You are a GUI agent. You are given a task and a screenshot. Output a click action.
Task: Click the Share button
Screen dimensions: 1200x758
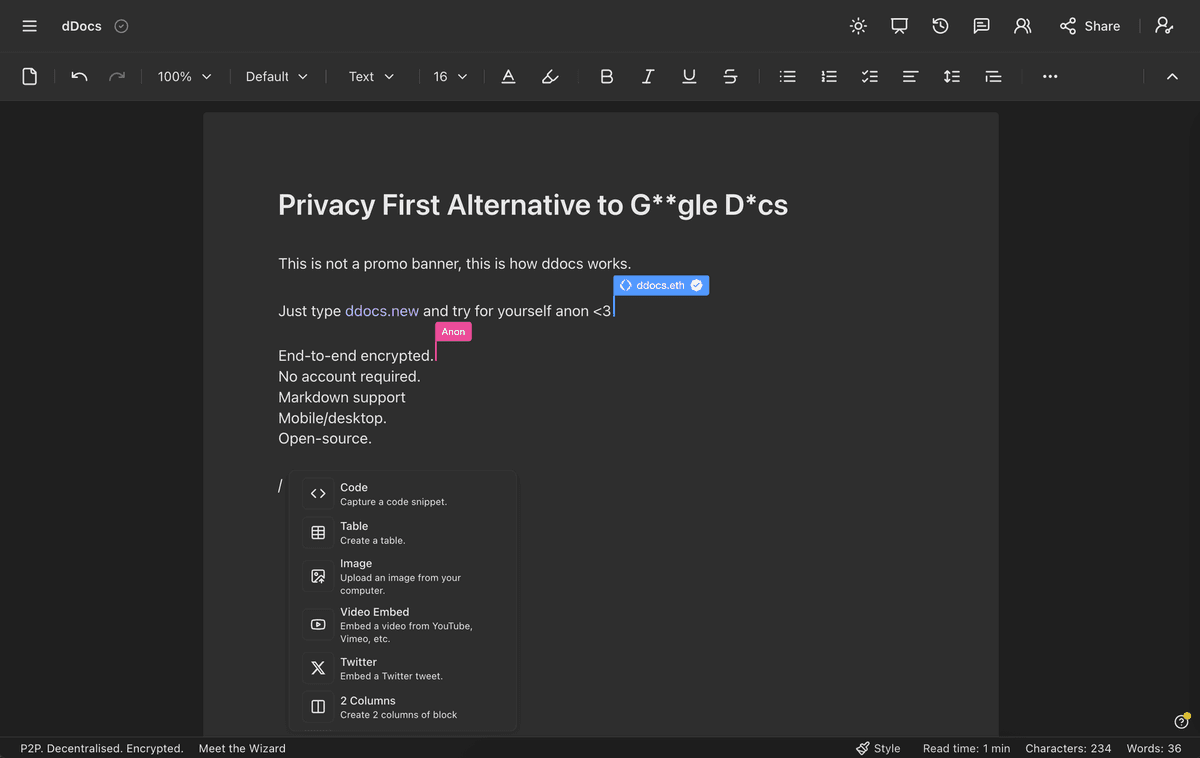pos(1090,26)
